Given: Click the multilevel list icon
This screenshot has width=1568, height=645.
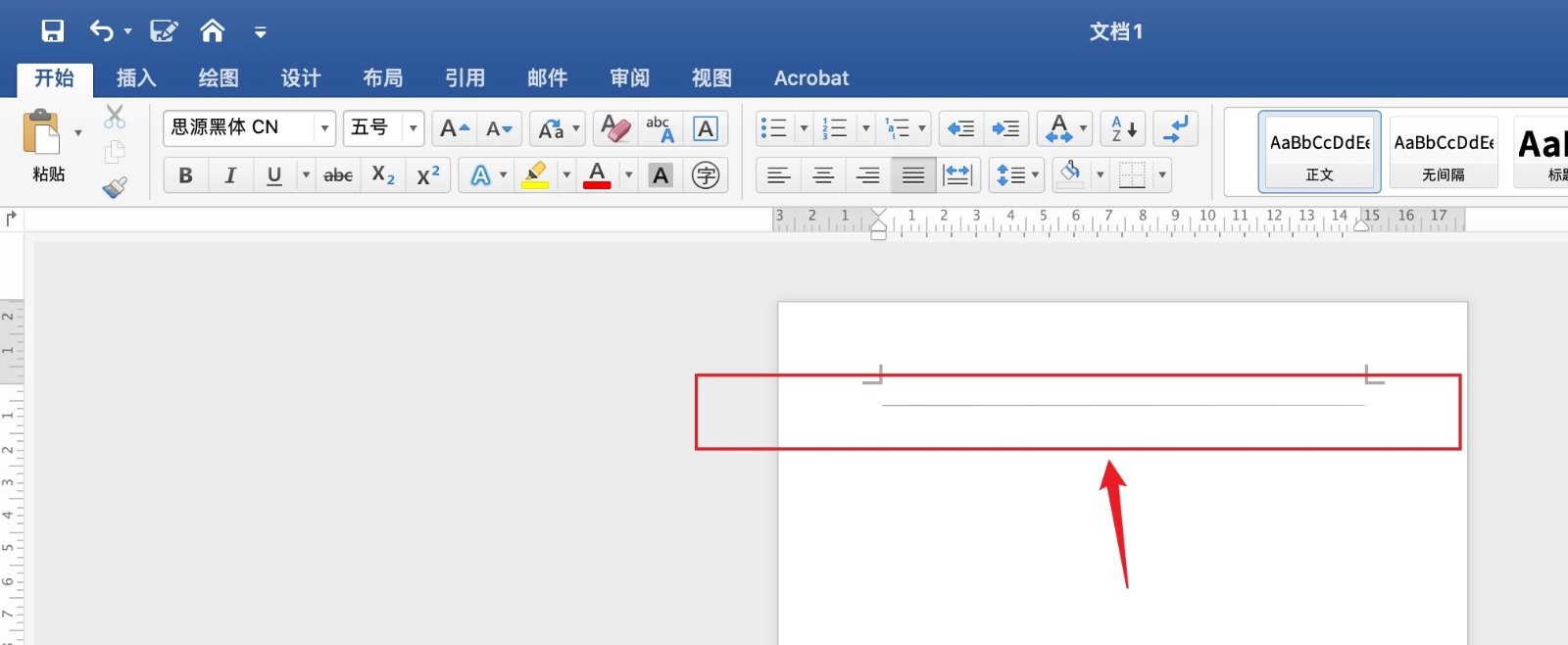Looking at the screenshot, I should point(897,128).
